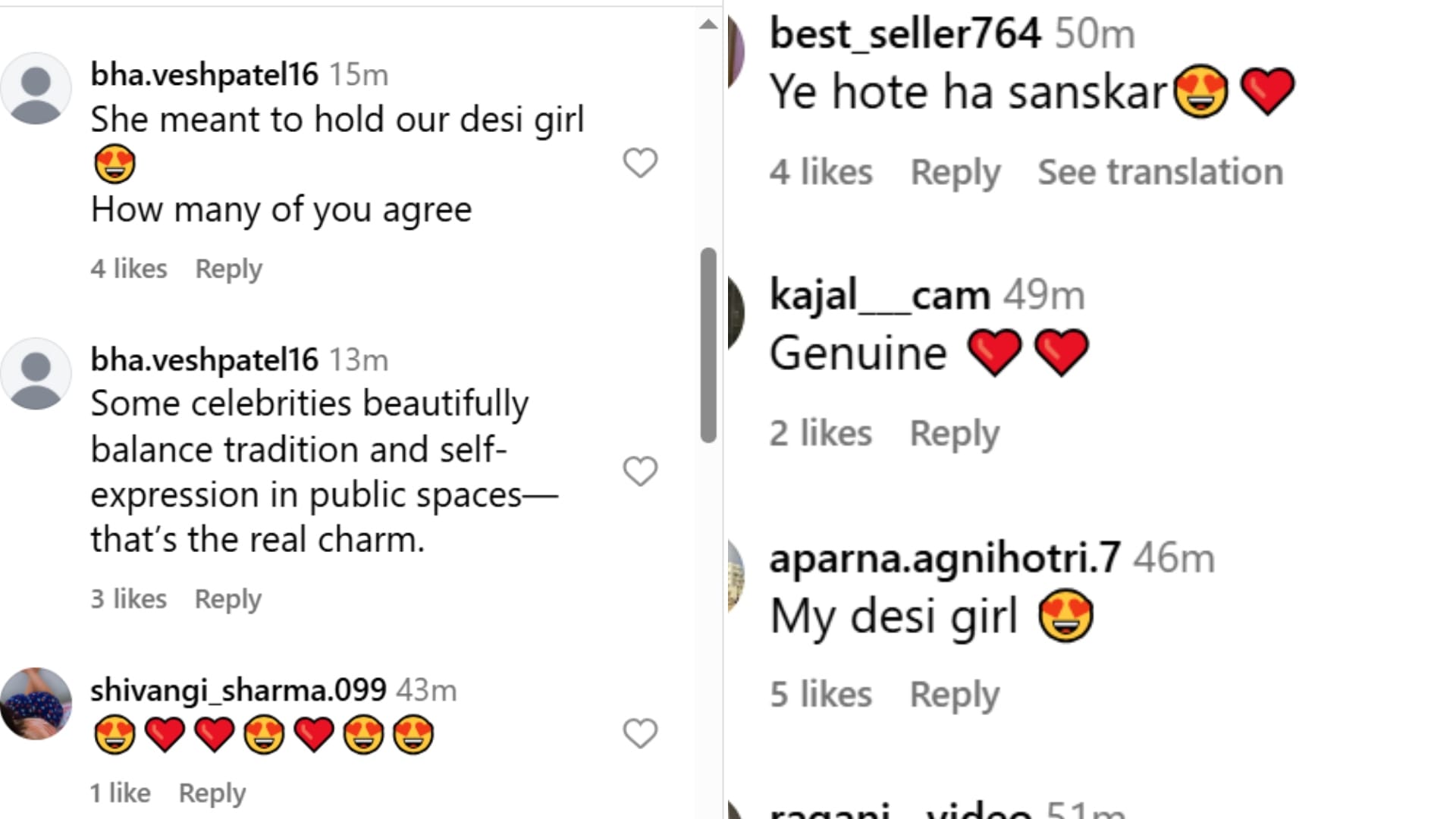Reply to the "How many of you agree" comment
Viewport: 1456px width, 819px height.
pos(228,268)
